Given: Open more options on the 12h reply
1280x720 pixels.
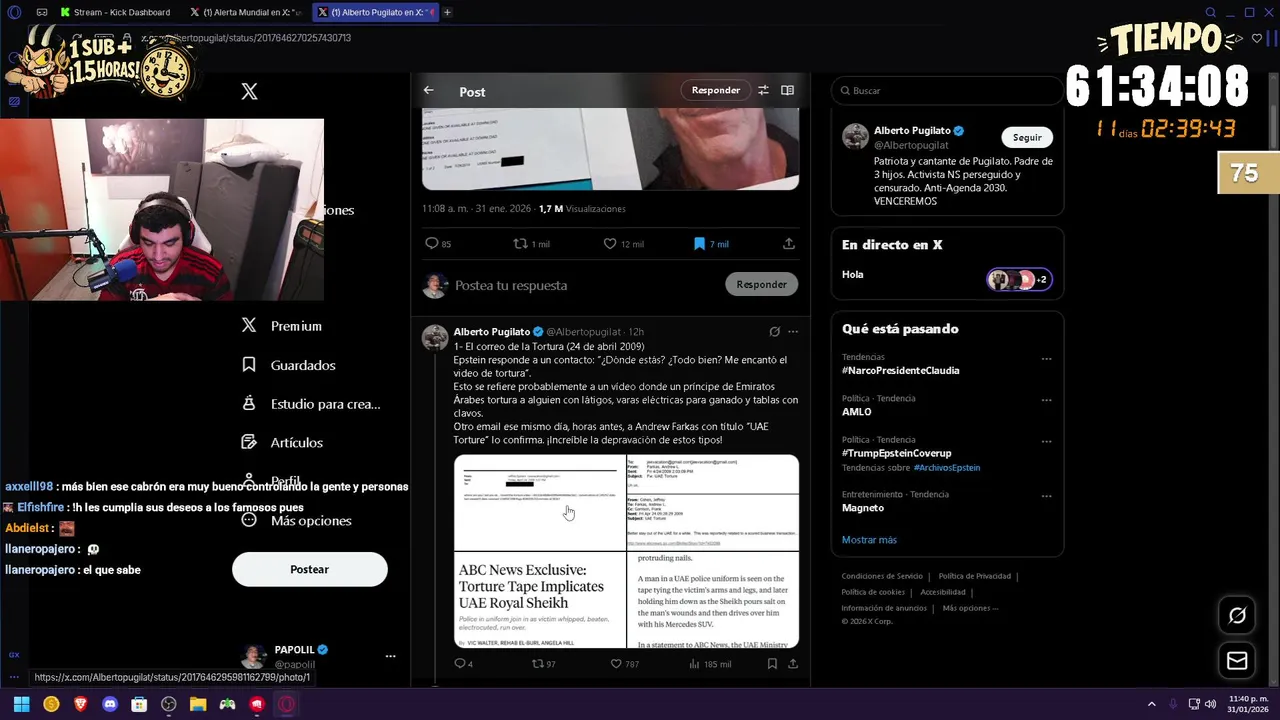Looking at the screenshot, I should pos(793,331).
